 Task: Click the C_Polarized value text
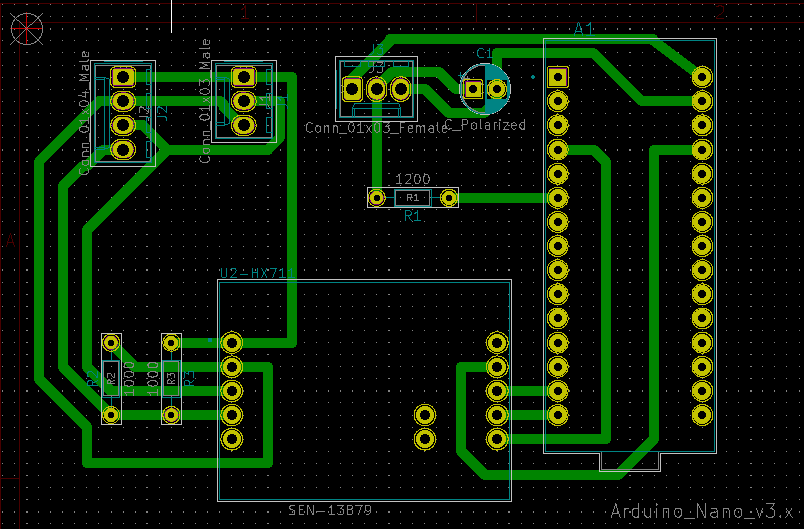(485, 125)
